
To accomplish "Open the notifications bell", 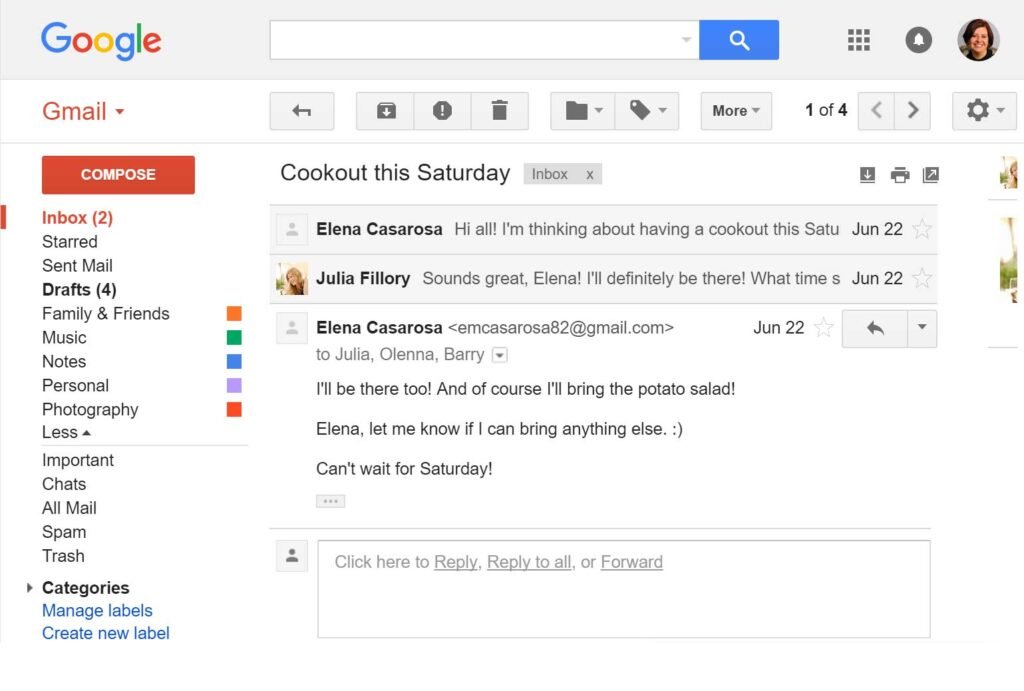I will click(x=918, y=39).
